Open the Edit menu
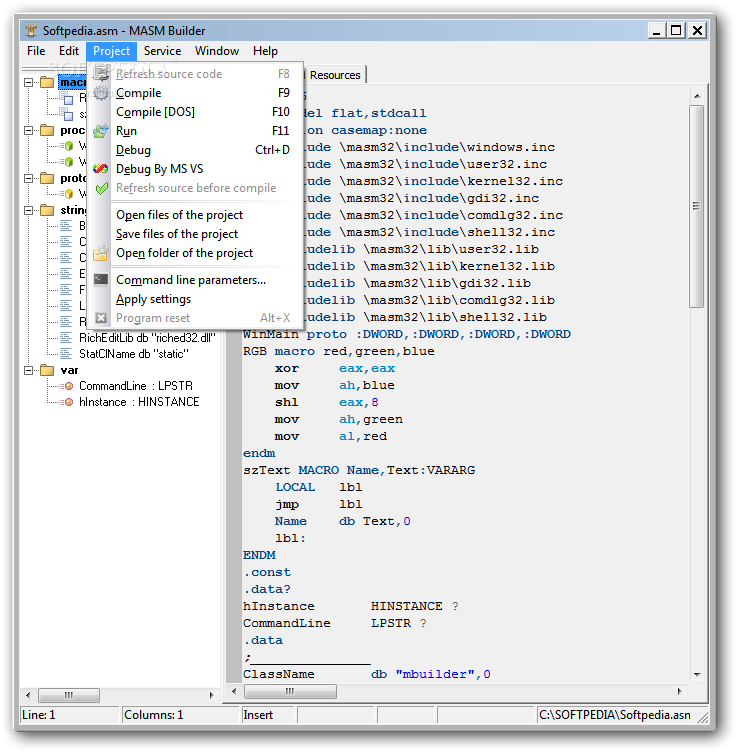 [x=69, y=51]
